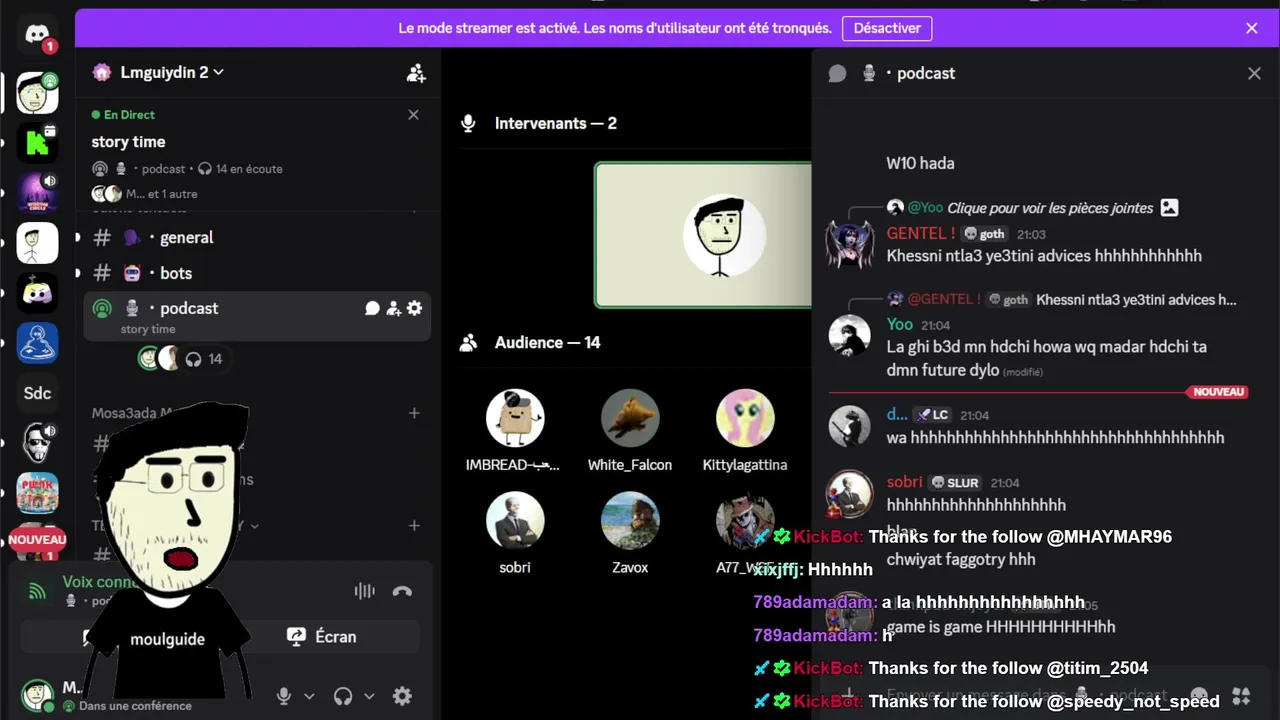
Task: Toggle noise suppression waveform icon
Action: tap(364, 591)
